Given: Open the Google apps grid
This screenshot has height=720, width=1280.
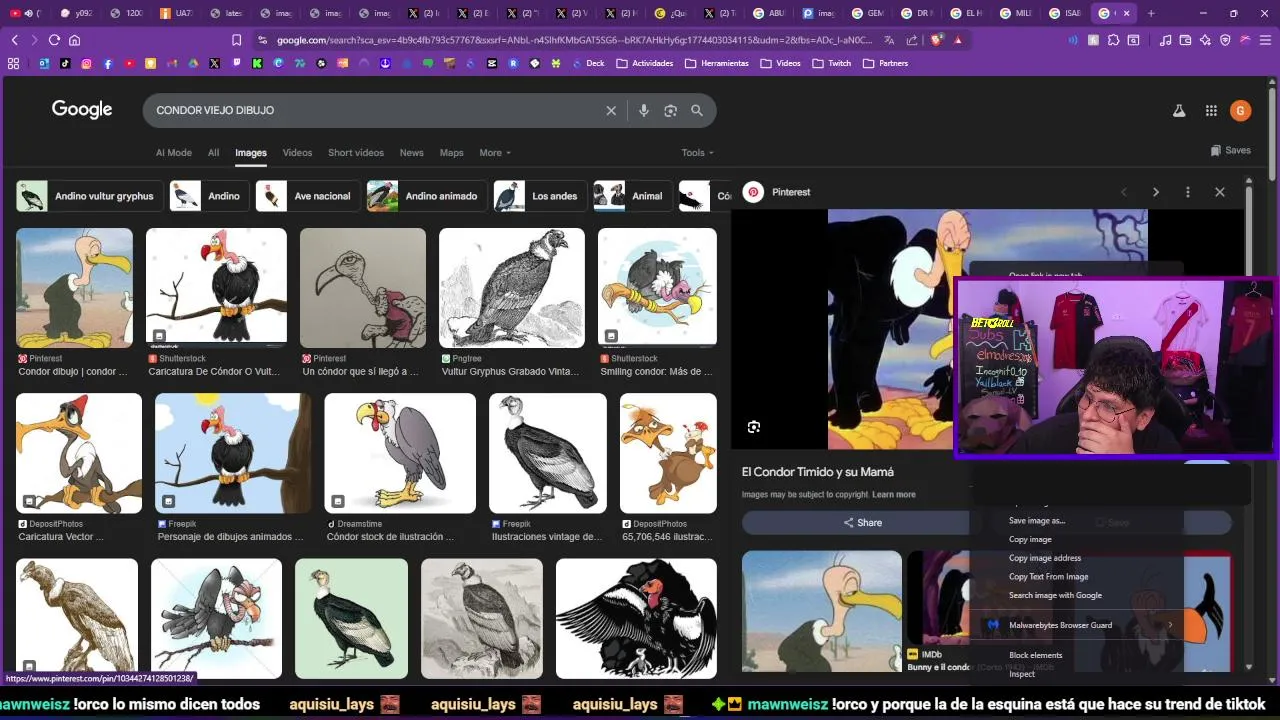Looking at the screenshot, I should [1211, 111].
